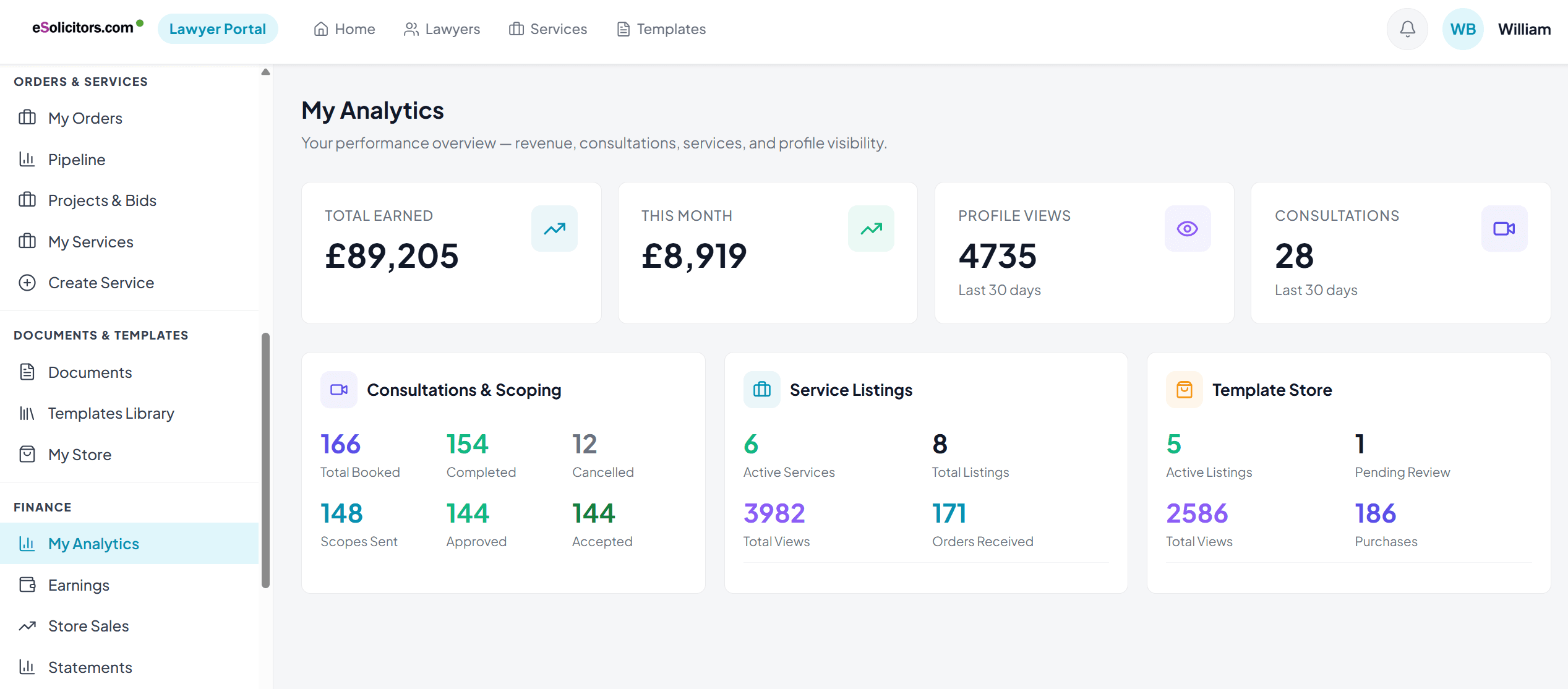Switch to the Templates section in top navigation

661,28
